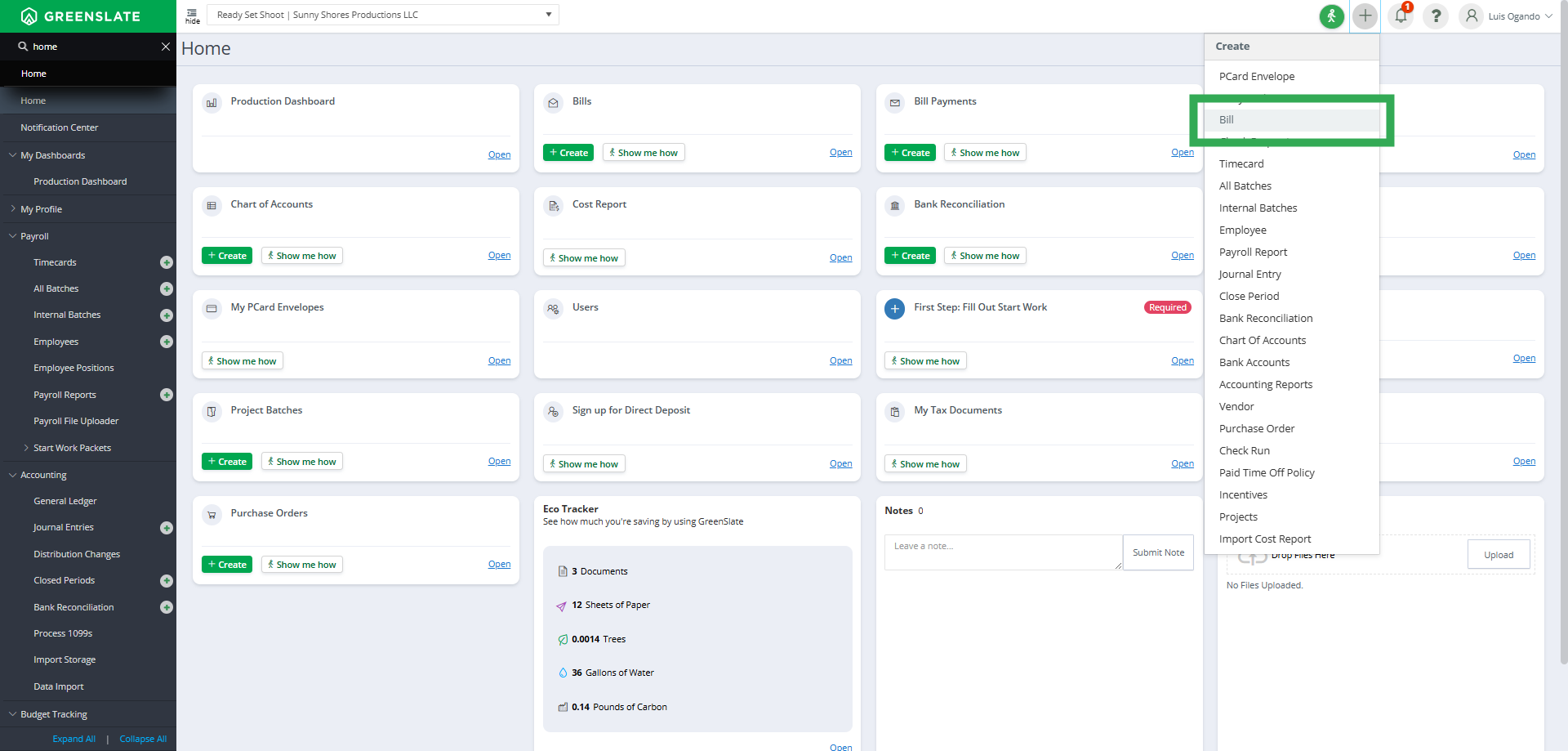Click the notification bell icon
The width and height of the screenshot is (1568, 751).
coord(1401,16)
